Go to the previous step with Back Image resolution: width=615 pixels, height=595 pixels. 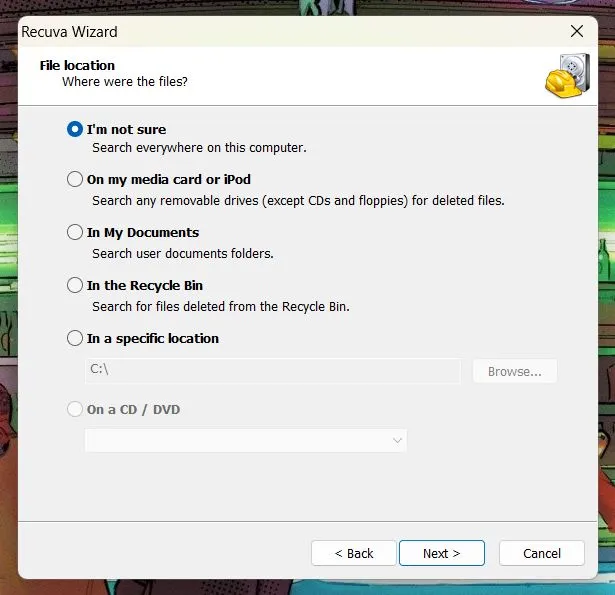pos(354,553)
